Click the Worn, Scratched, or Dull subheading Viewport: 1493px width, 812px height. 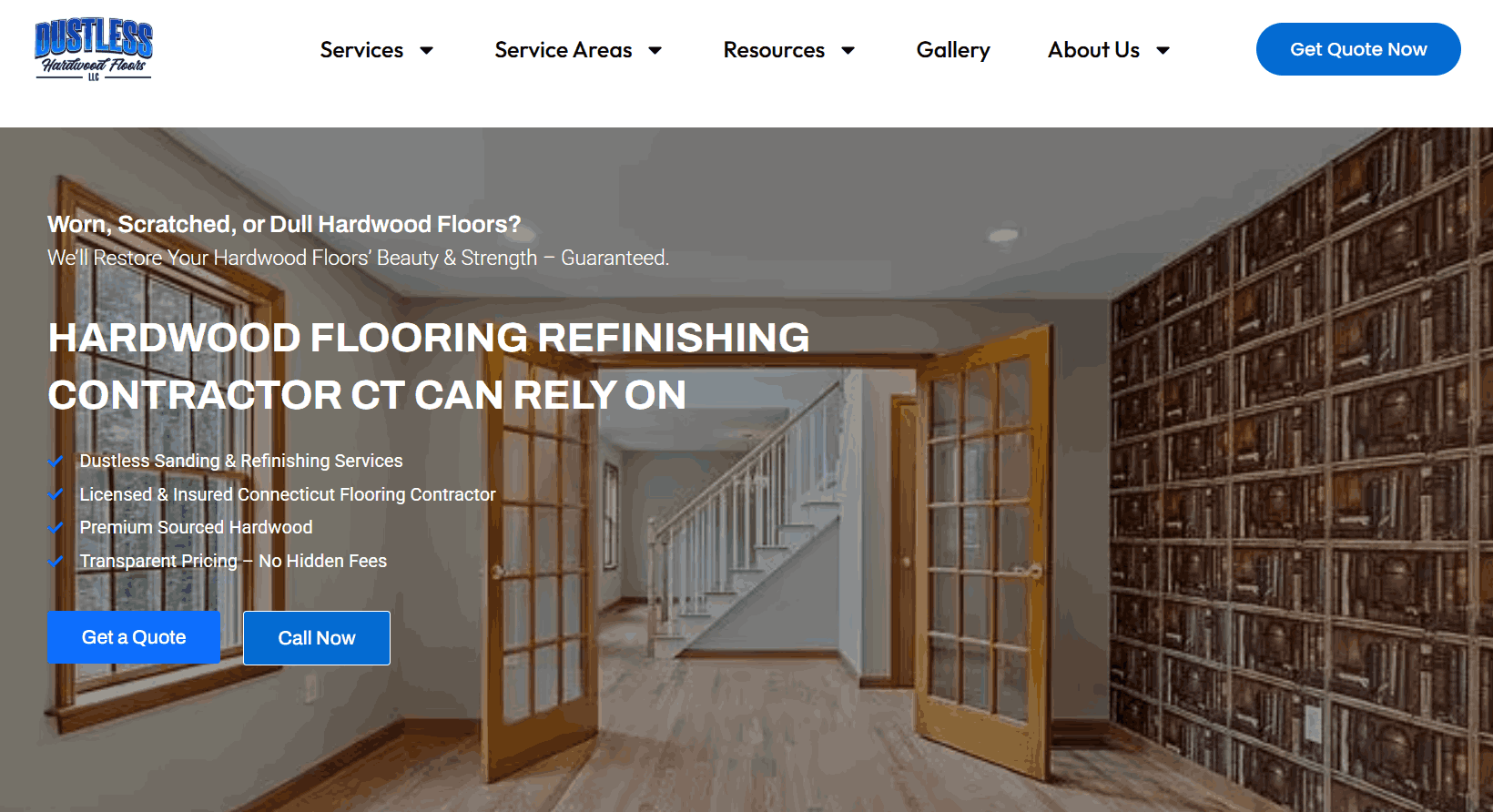(284, 224)
